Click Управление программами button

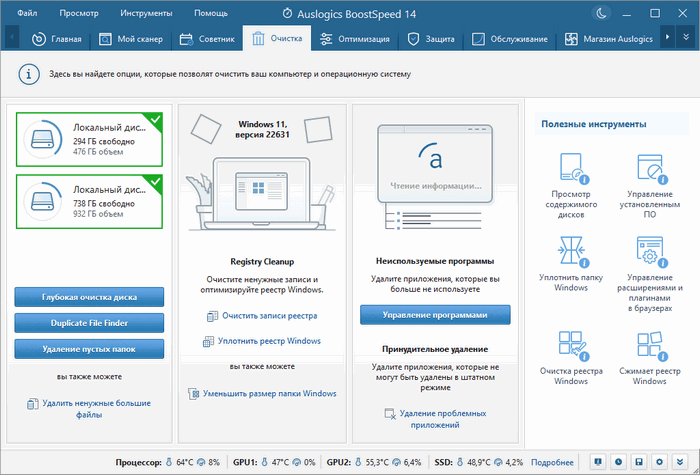pyautogui.click(x=435, y=315)
